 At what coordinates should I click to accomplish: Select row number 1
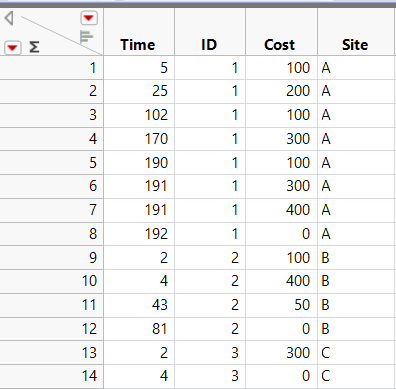[x=52, y=68]
